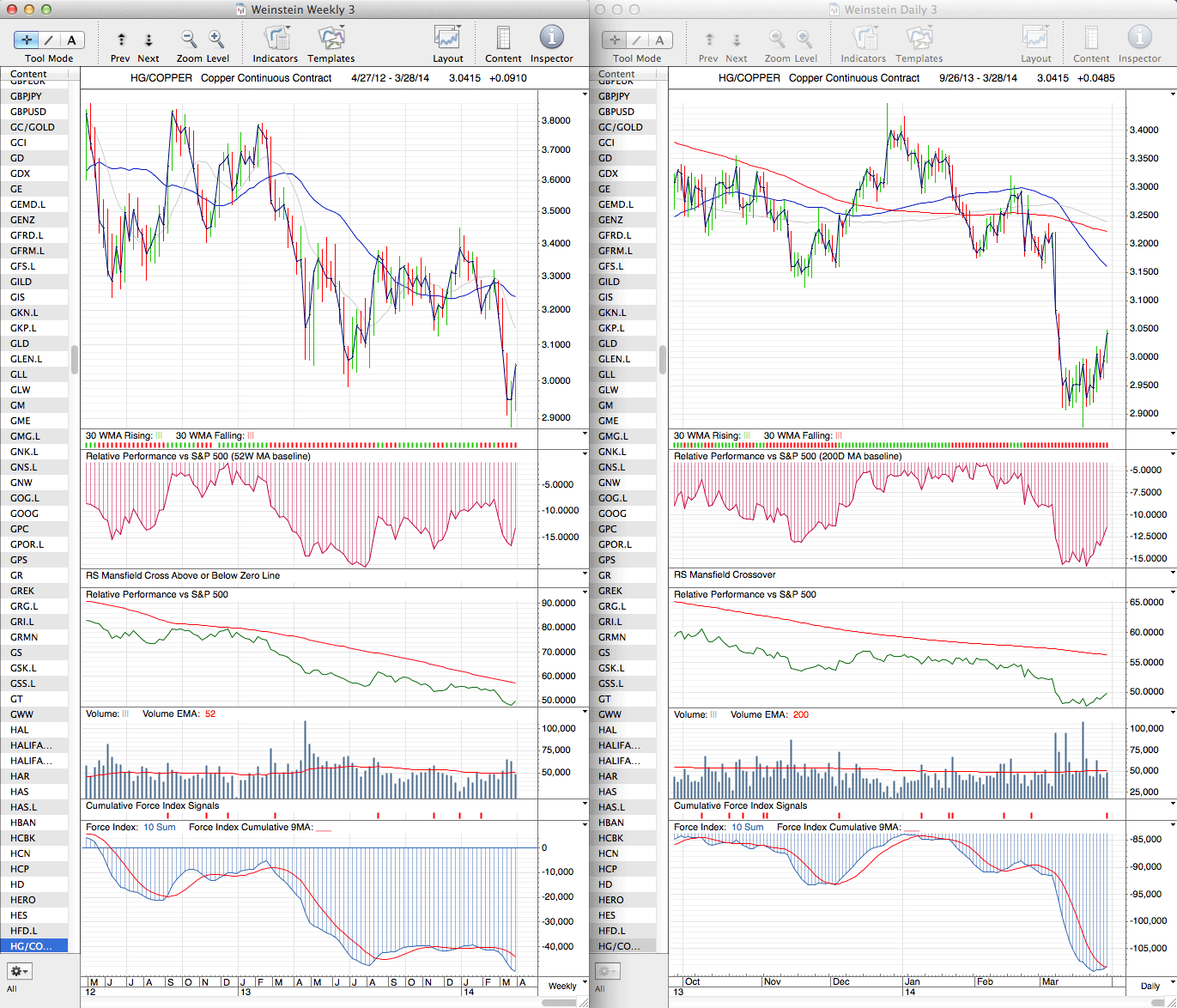The width and height of the screenshot is (1177, 1008).
Task: Click the left symbol list scrollbar thumb
Action: (x=75, y=360)
